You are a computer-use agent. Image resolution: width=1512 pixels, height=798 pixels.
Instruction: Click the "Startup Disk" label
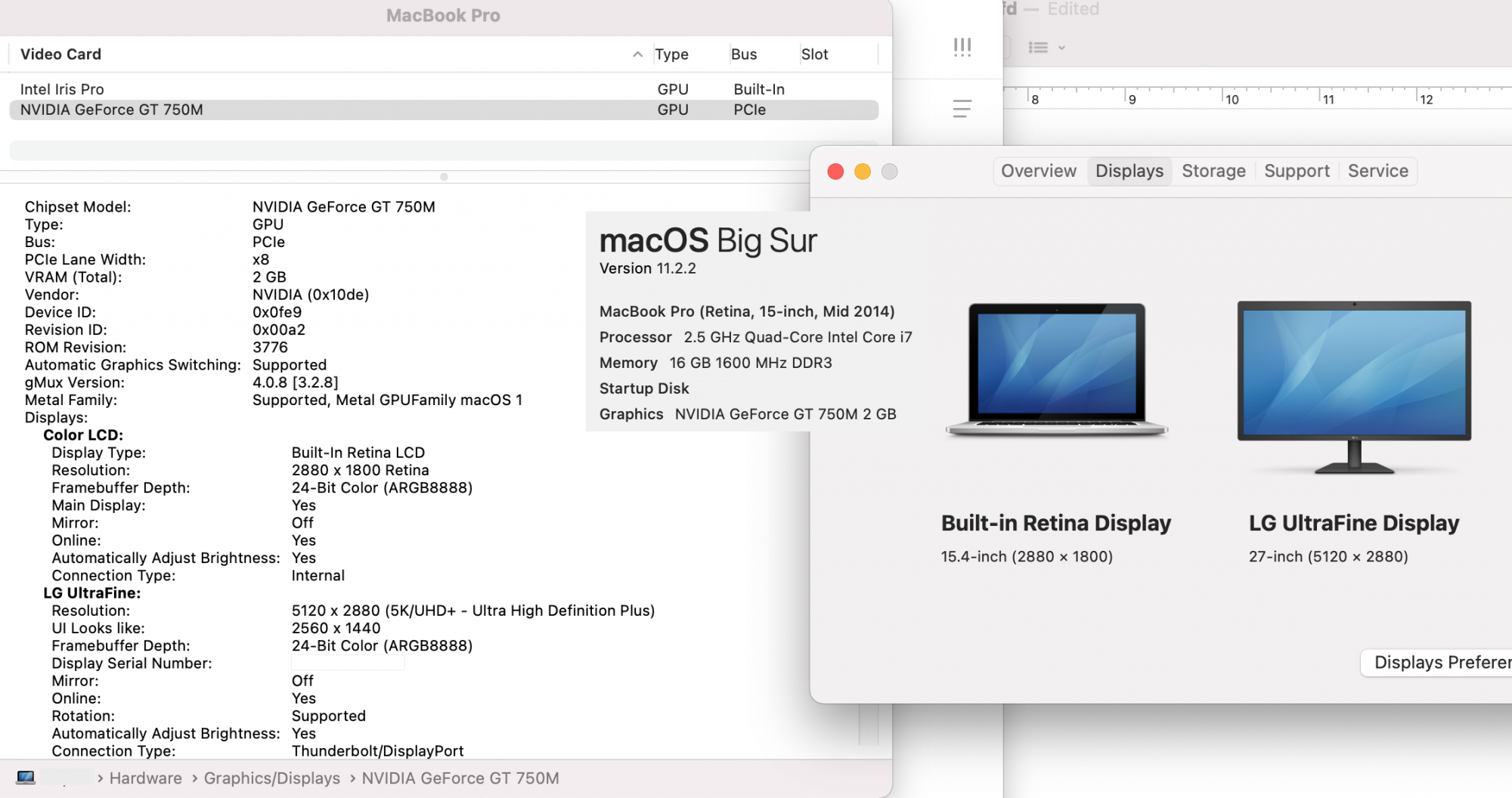(x=644, y=388)
